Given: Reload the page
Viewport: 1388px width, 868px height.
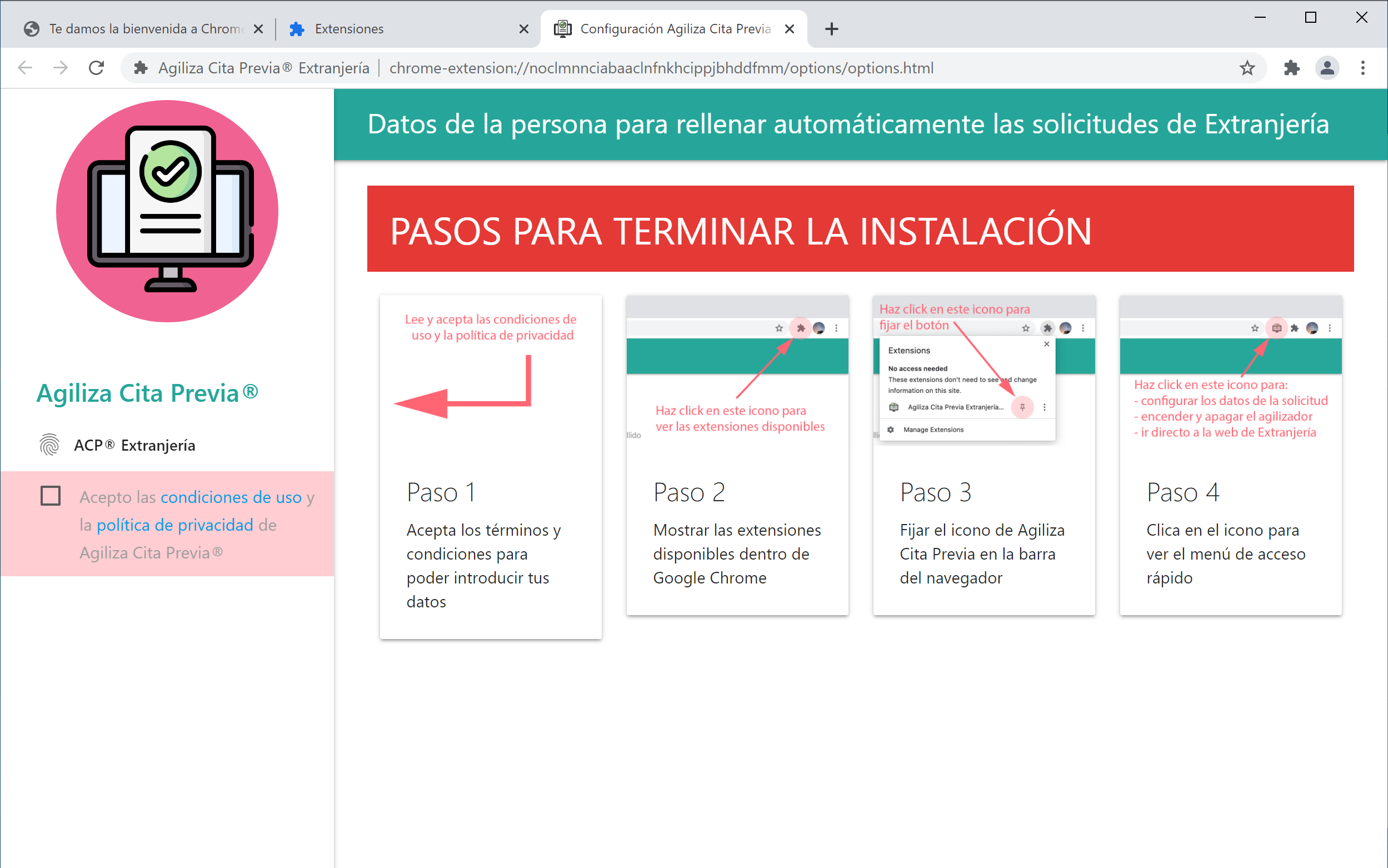Looking at the screenshot, I should click(97, 68).
